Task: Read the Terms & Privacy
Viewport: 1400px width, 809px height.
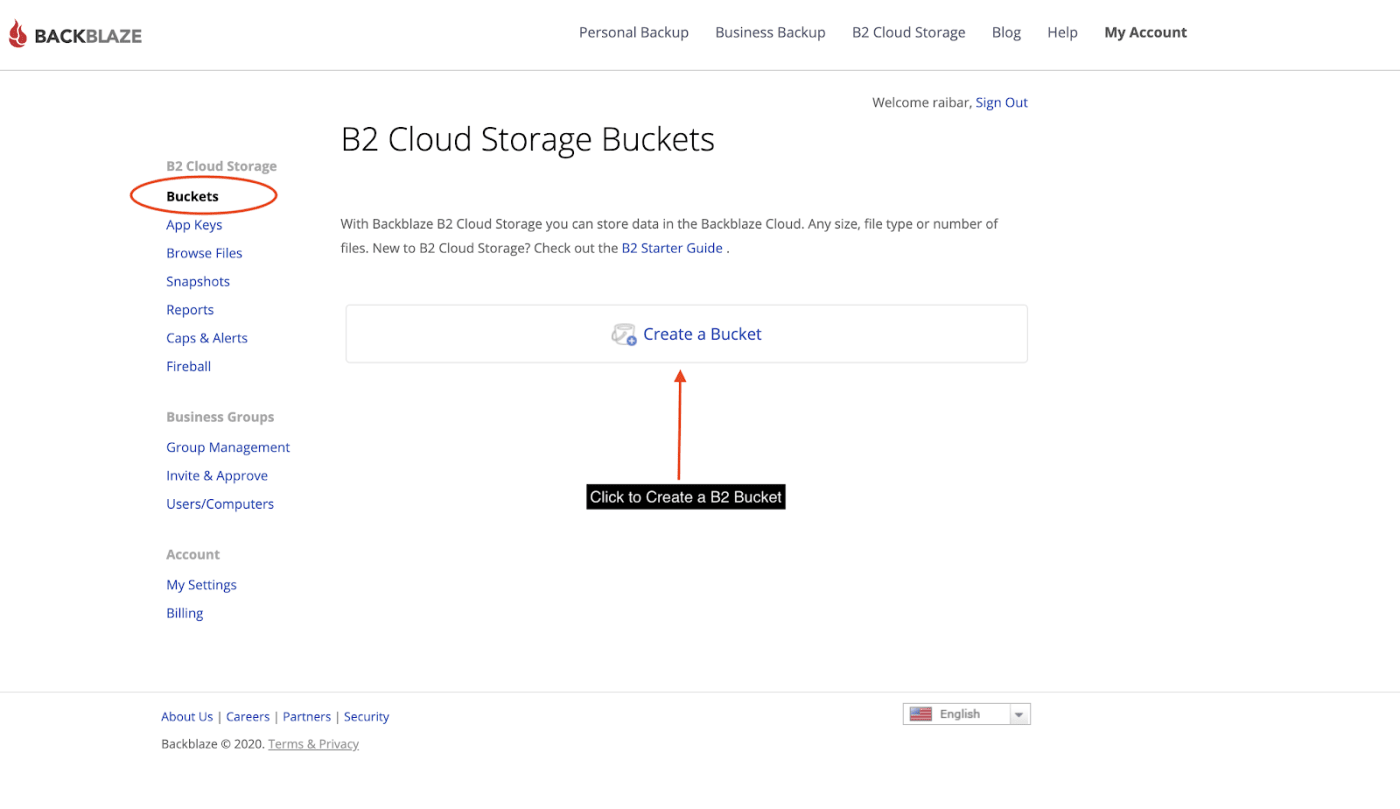Action: click(x=313, y=743)
